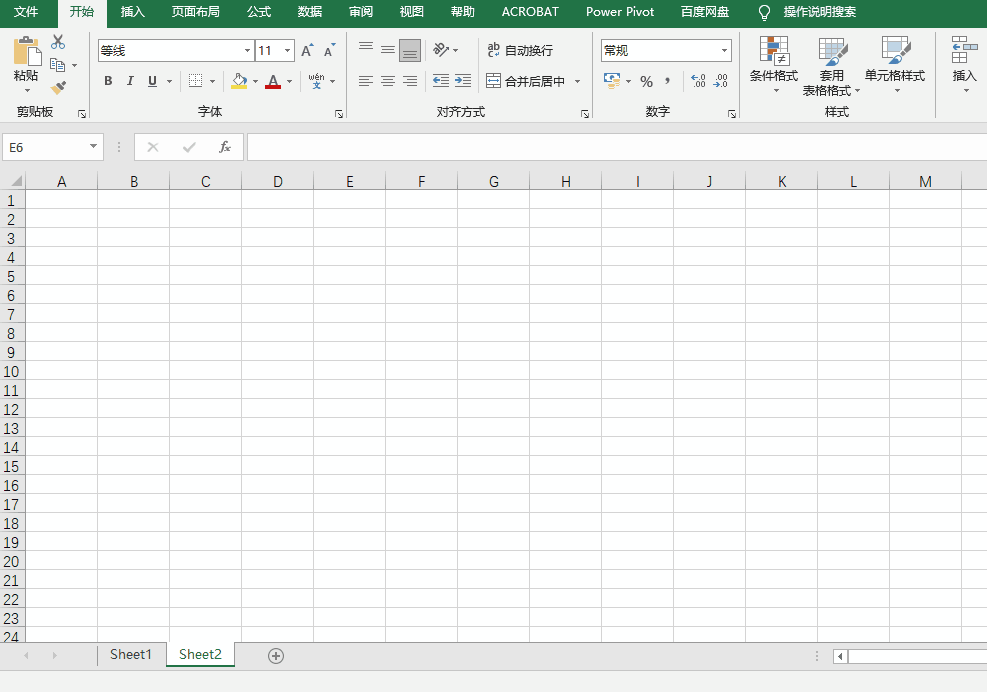987x692 pixels.
Task: Toggle middle vertical alignment
Action: pos(388,50)
